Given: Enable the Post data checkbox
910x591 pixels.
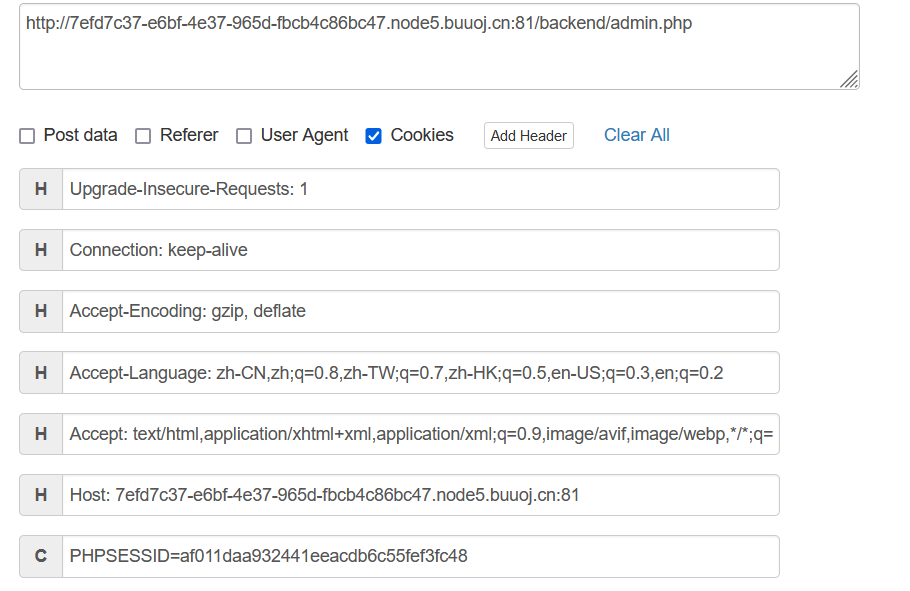Looking at the screenshot, I should click(x=27, y=136).
